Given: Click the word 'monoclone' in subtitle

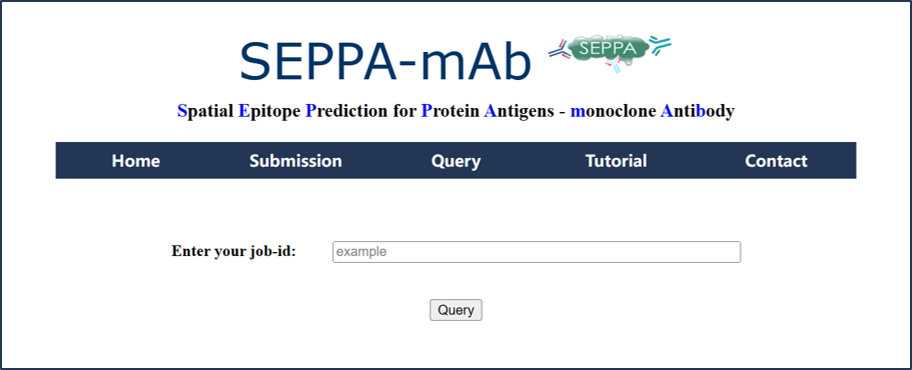Looking at the screenshot, I should point(612,111).
